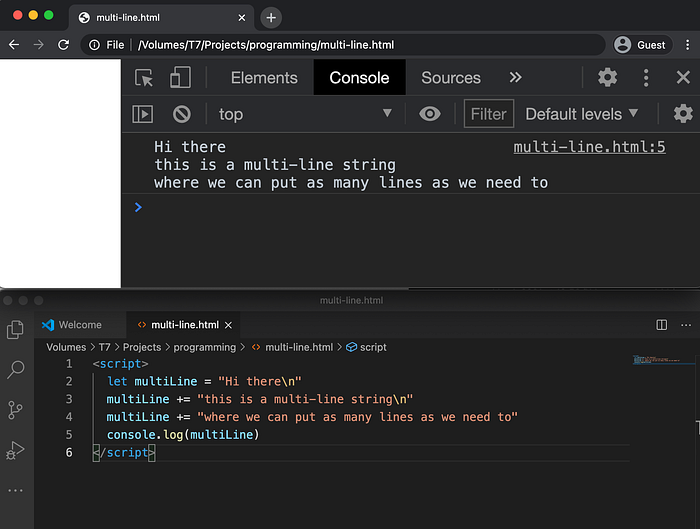Viewport: 700px width, 529px height.
Task: Open the Default levels dropdown
Action: pyautogui.click(x=582, y=114)
